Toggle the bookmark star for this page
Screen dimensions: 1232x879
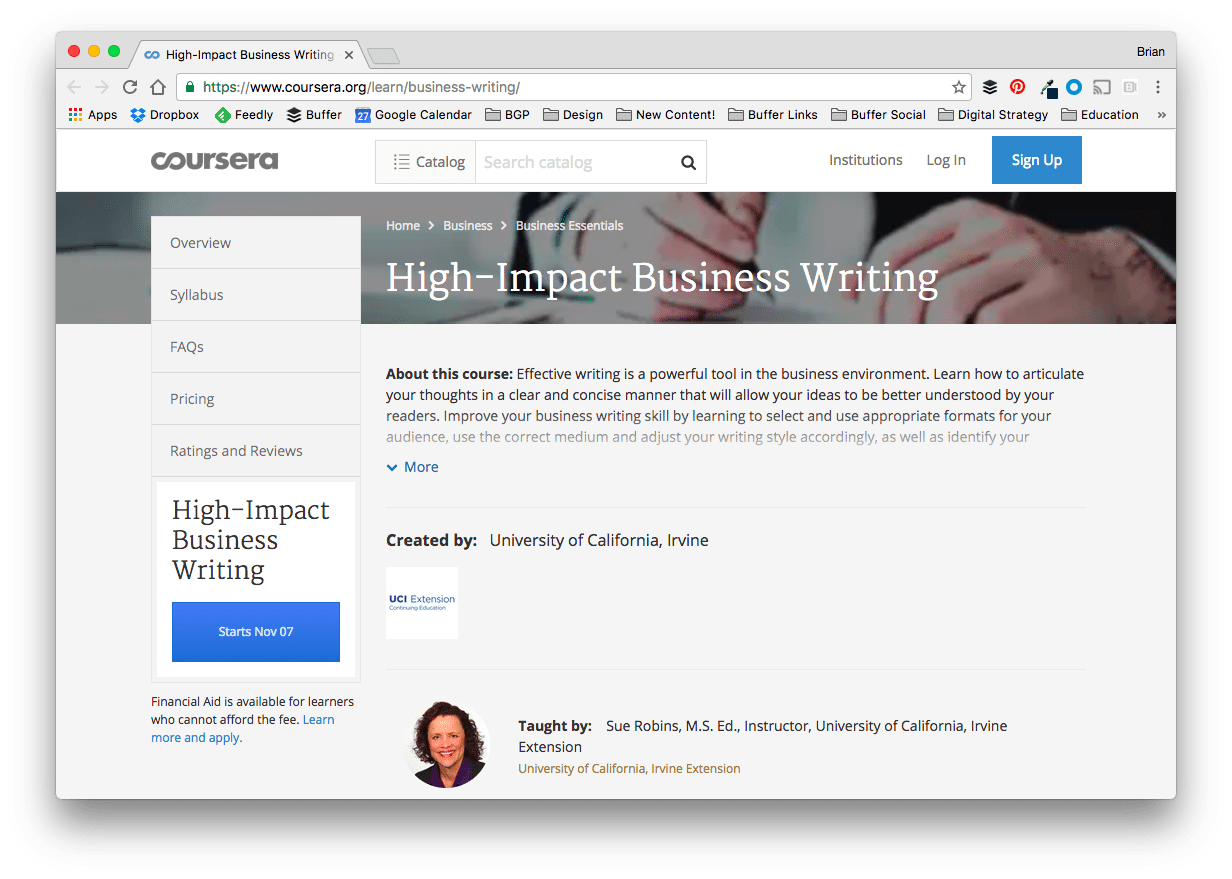coord(959,87)
